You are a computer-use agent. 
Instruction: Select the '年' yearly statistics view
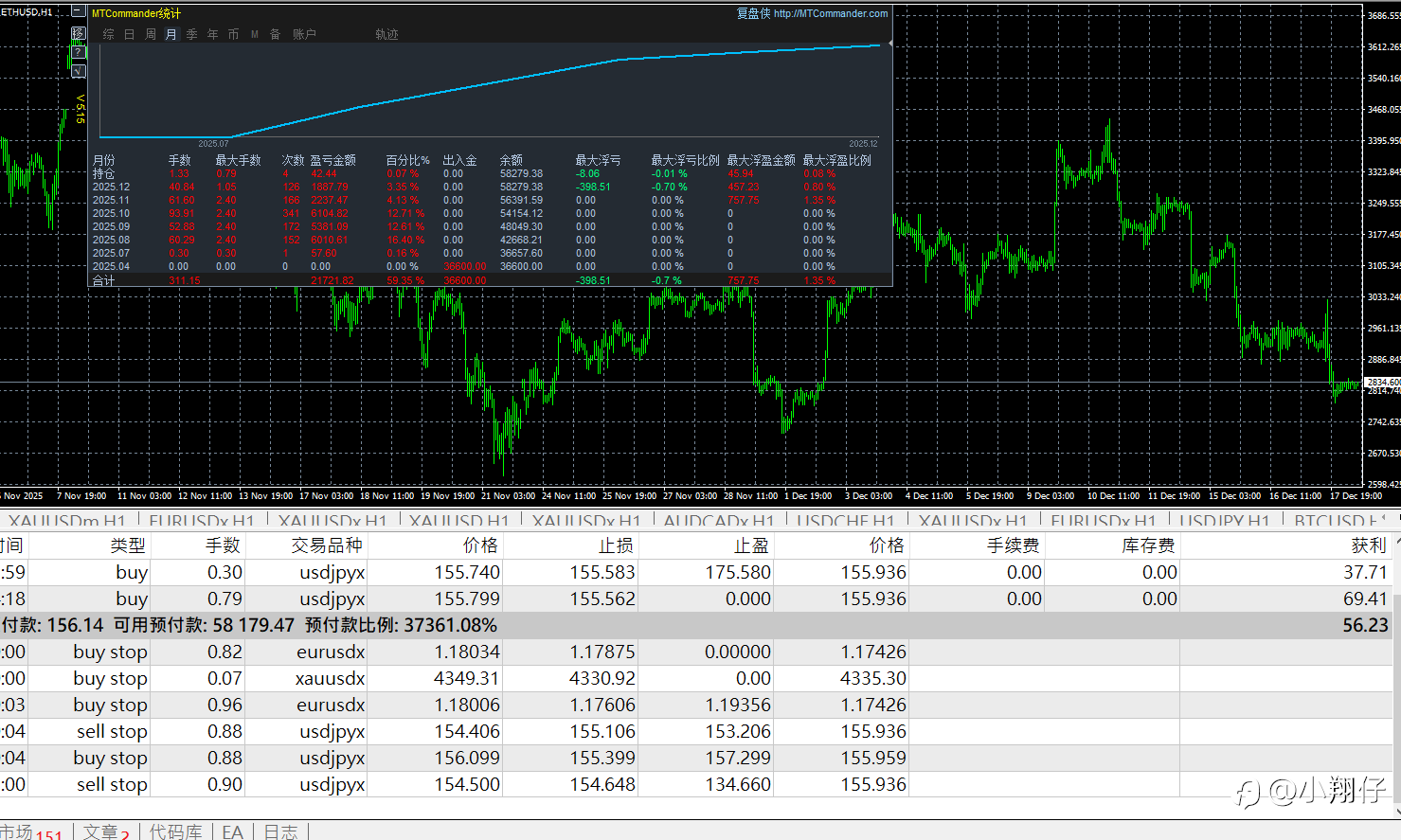(x=212, y=34)
